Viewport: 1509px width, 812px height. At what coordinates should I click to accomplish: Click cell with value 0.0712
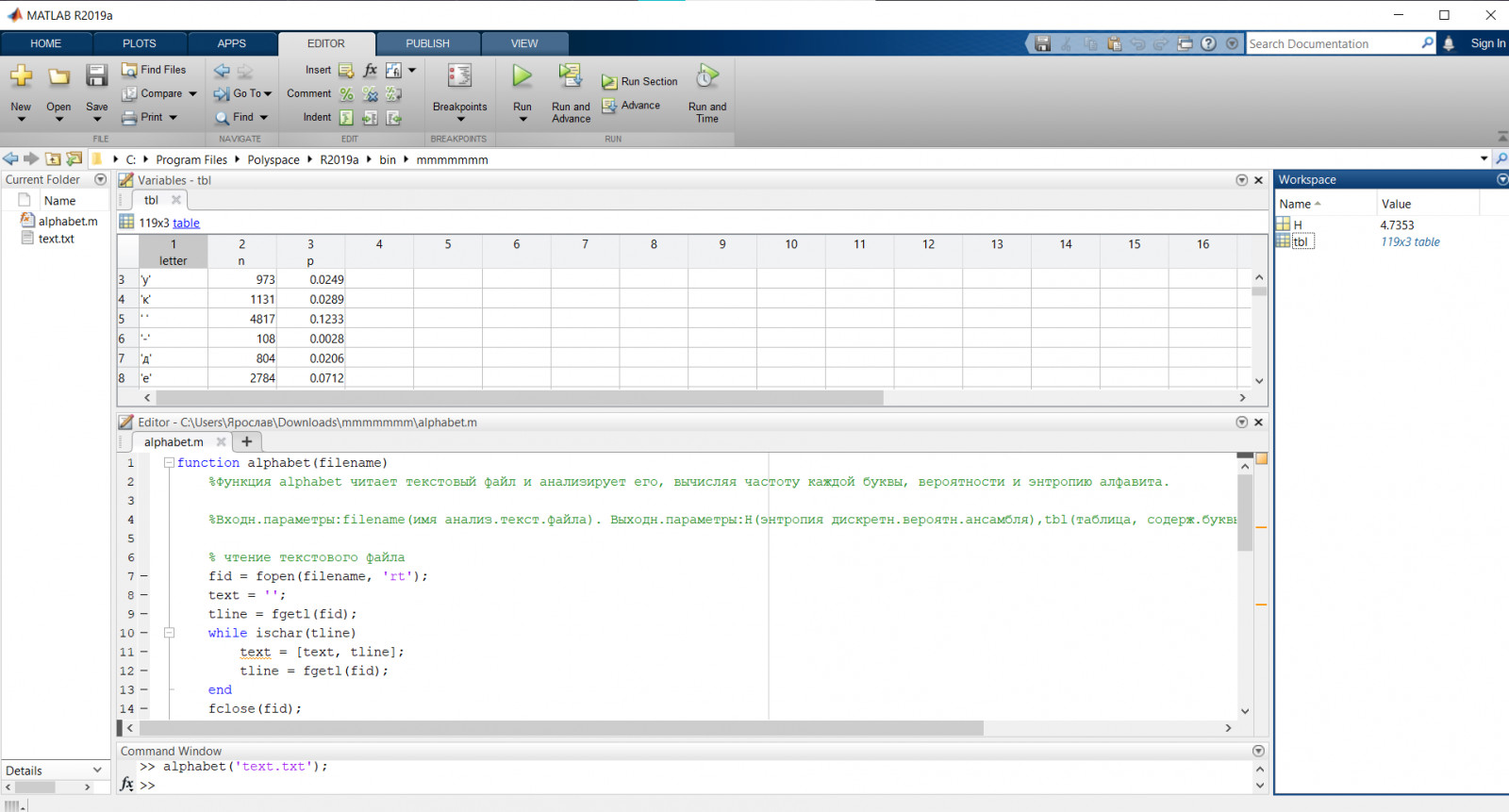(311, 378)
